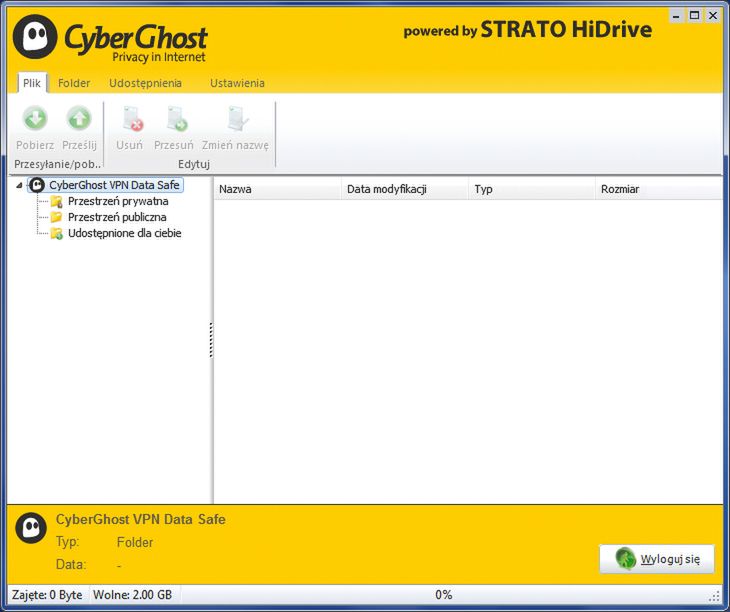Sort by the Typ column header

[532, 189]
